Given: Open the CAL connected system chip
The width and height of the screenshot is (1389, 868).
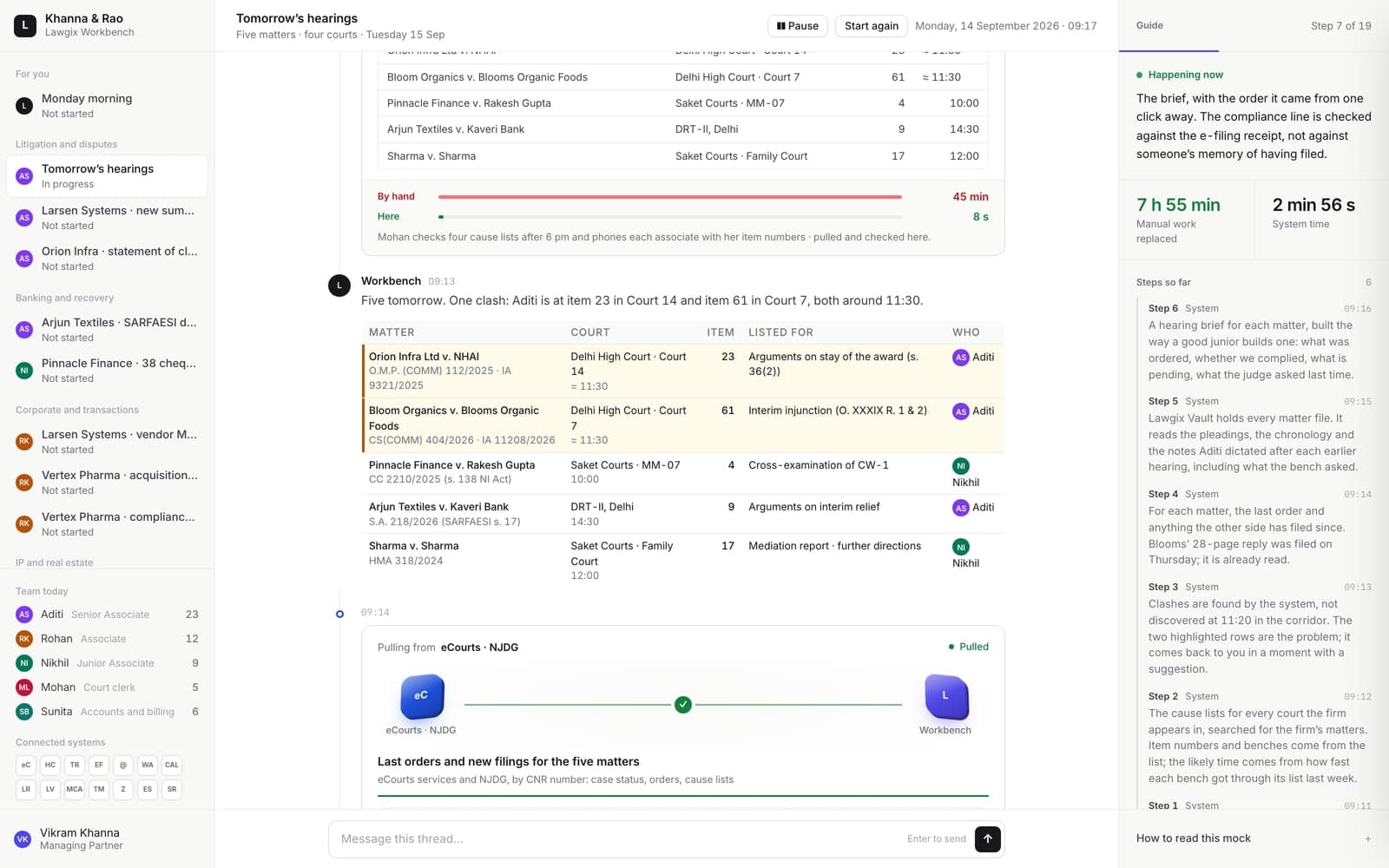Looking at the screenshot, I should (172, 765).
